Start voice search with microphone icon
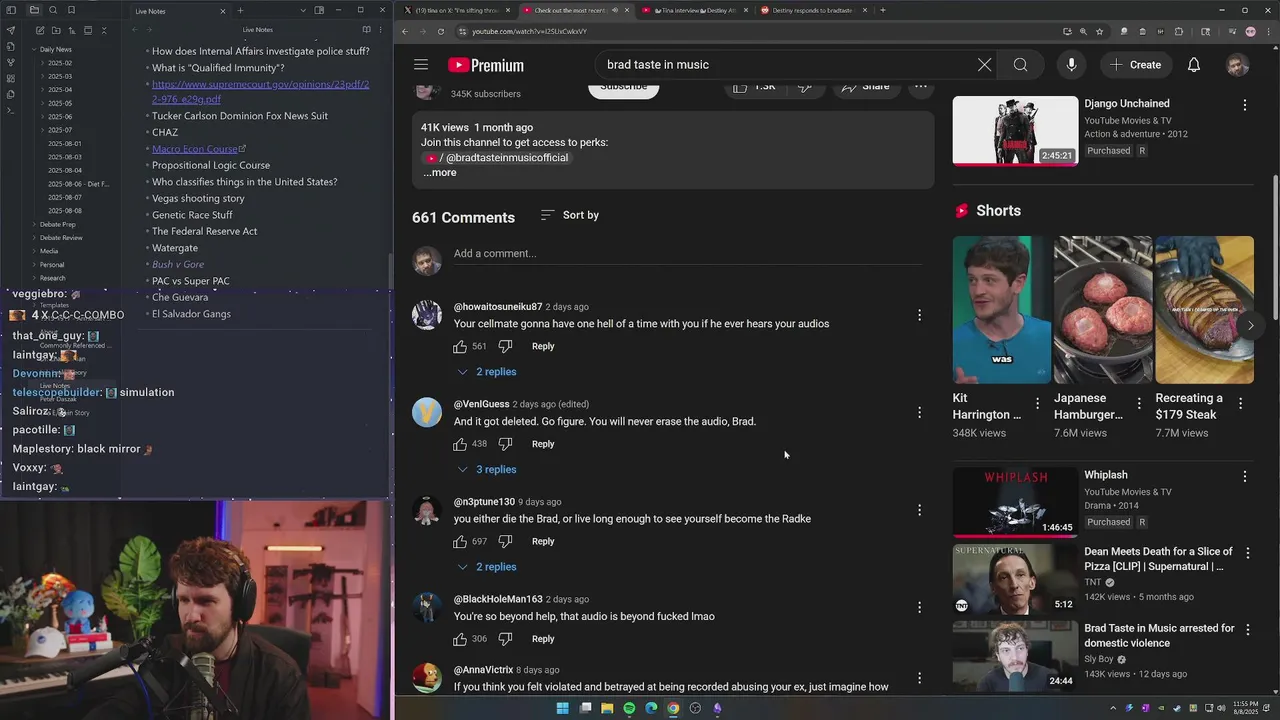The width and height of the screenshot is (1280, 720). click(x=1071, y=65)
